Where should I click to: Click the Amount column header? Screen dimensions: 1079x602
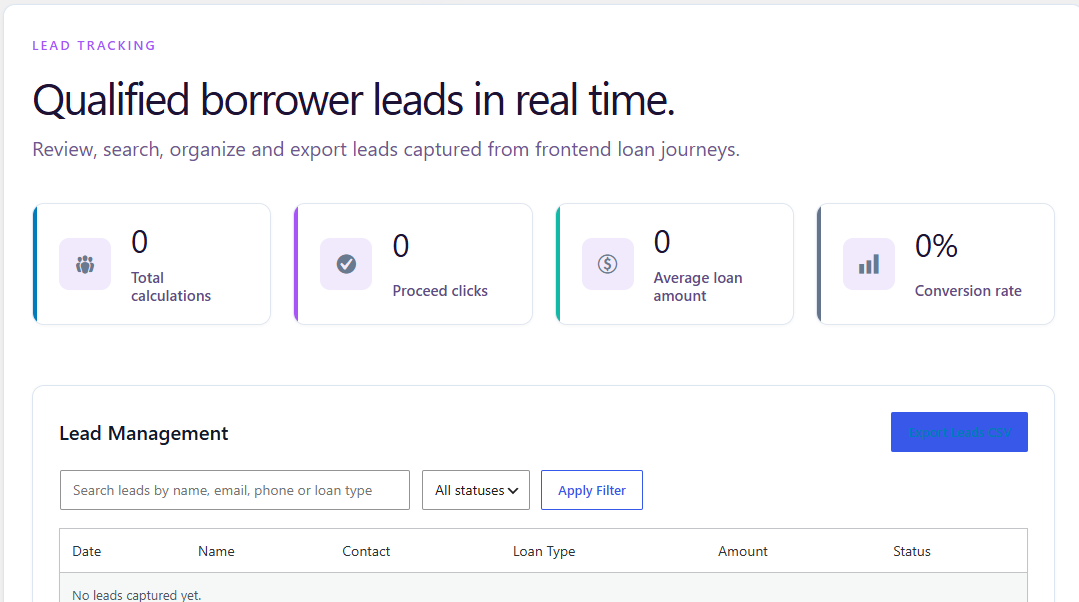[x=743, y=551]
